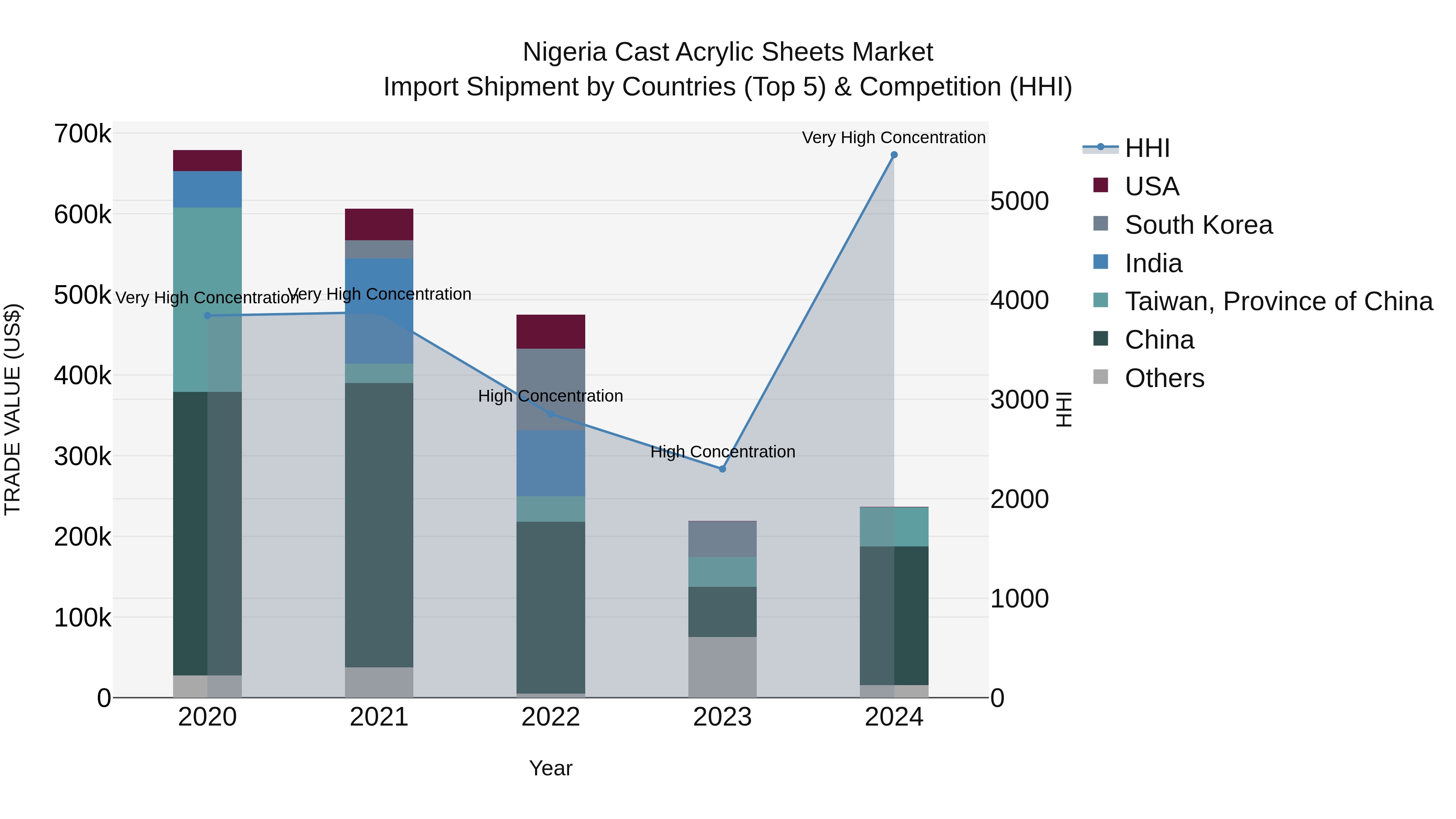
Task: Click the USA segment of the 2022 bar
Action: pyautogui.click(x=550, y=331)
